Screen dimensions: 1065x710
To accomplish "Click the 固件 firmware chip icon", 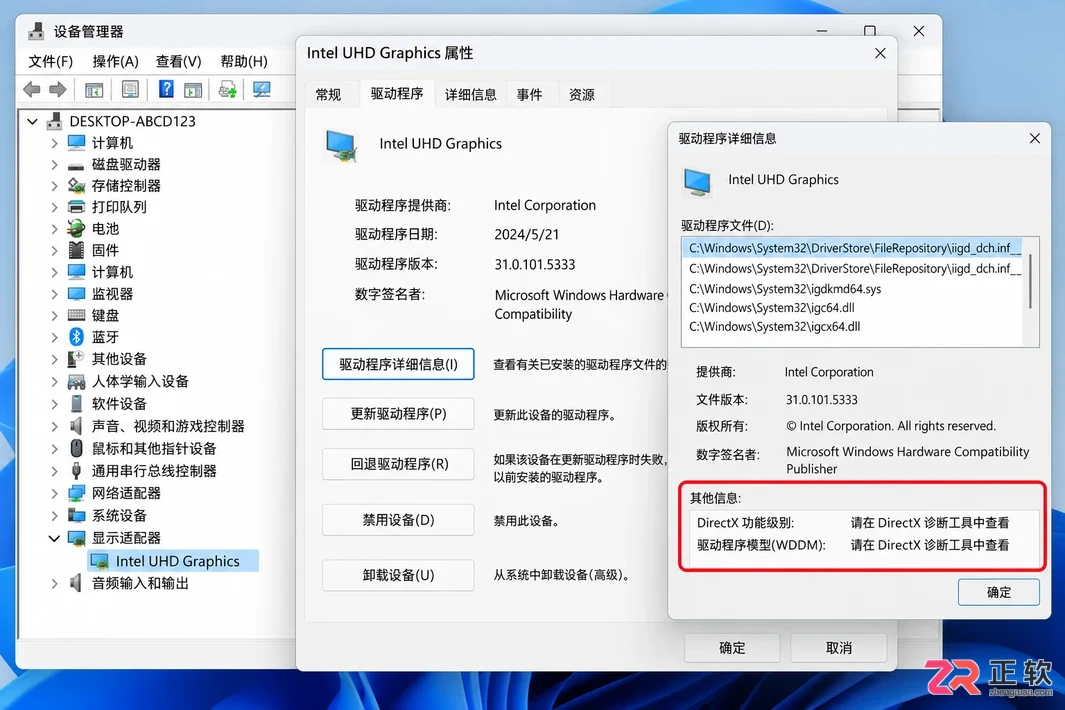I will pos(76,250).
